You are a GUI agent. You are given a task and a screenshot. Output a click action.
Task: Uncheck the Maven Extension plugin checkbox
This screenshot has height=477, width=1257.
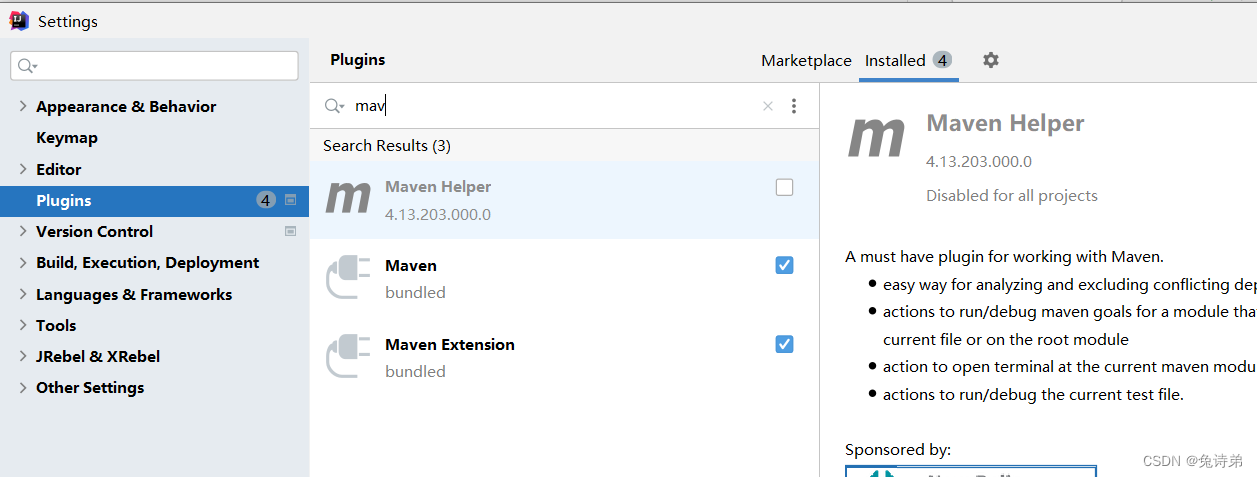click(785, 344)
